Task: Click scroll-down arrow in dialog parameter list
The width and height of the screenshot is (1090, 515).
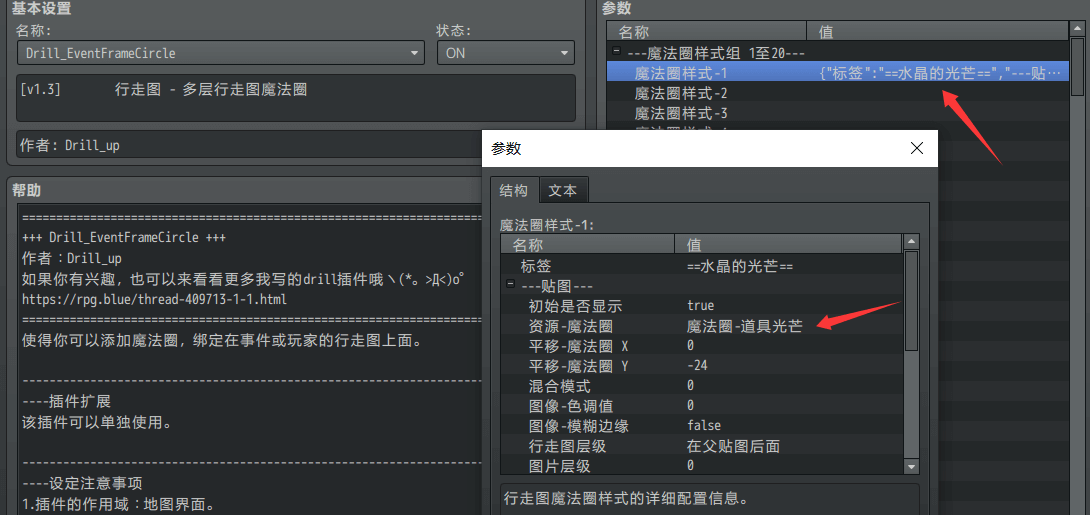Action: (910, 466)
